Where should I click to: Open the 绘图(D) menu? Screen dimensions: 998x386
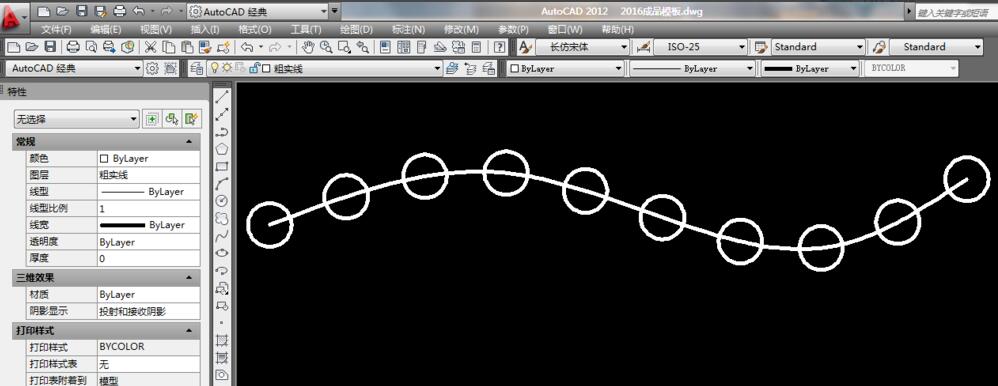click(x=356, y=29)
